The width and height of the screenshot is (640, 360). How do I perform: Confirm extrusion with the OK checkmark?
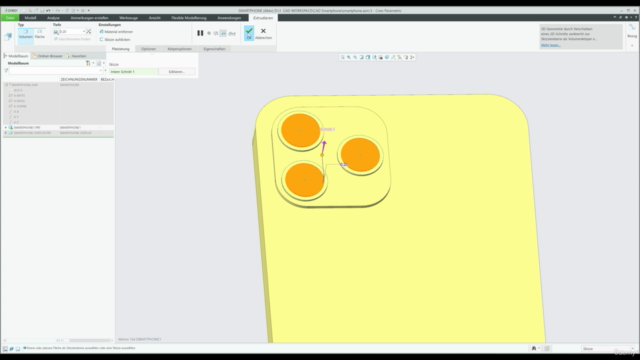(x=249, y=33)
